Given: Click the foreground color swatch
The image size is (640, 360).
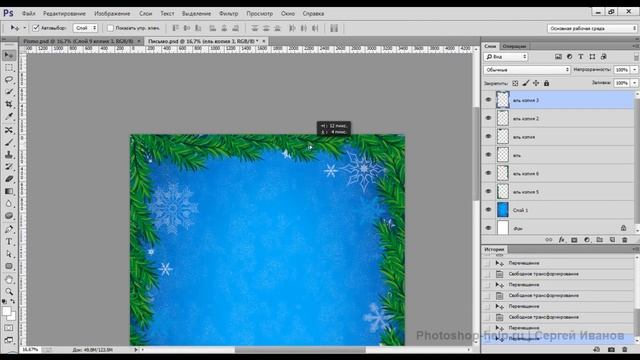Looking at the screenshot, I should 7,311.
